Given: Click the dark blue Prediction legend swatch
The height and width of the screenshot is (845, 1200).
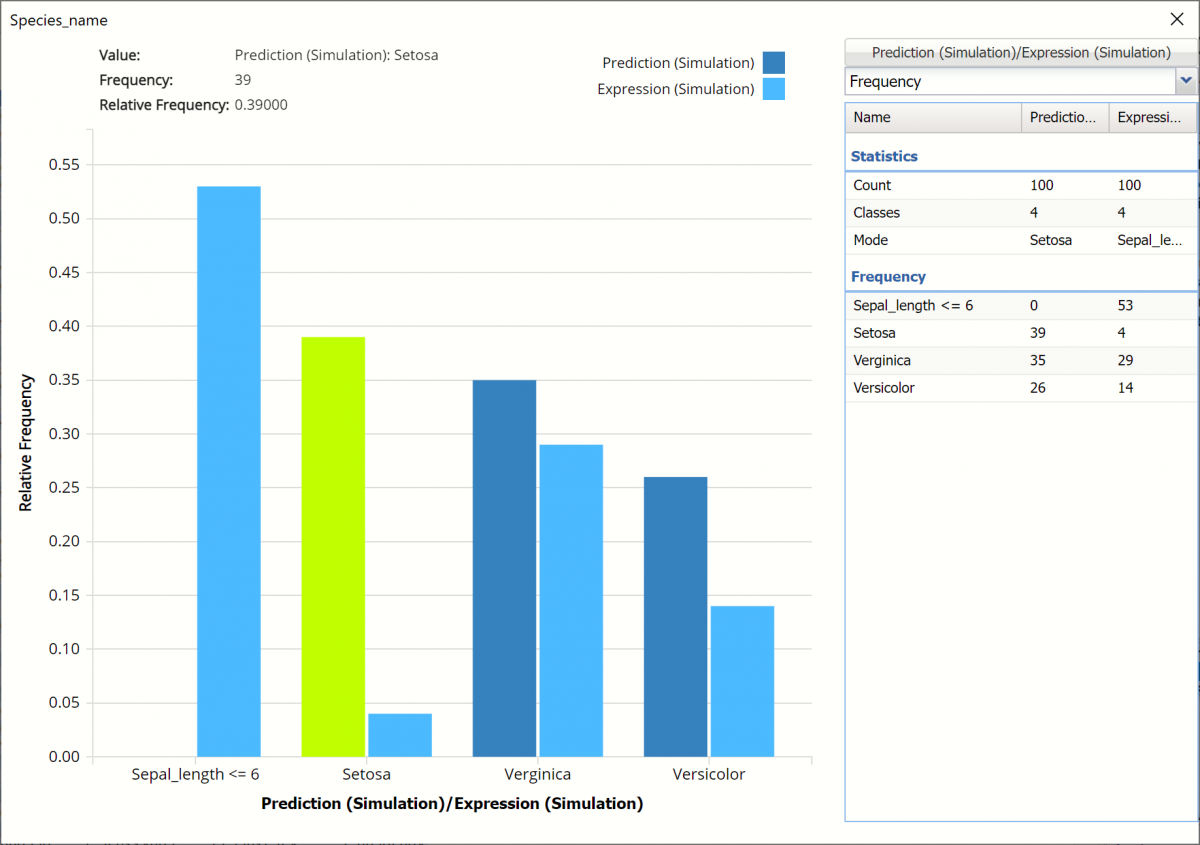Looking at the screenshot, I should [773, 63].
